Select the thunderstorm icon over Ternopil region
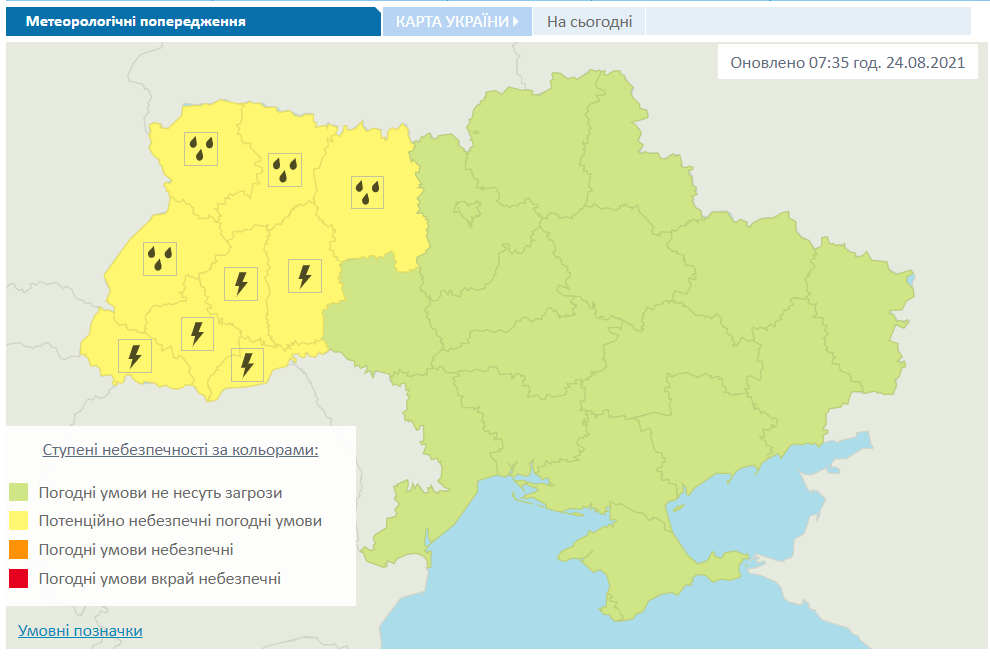 click(240, 283)
